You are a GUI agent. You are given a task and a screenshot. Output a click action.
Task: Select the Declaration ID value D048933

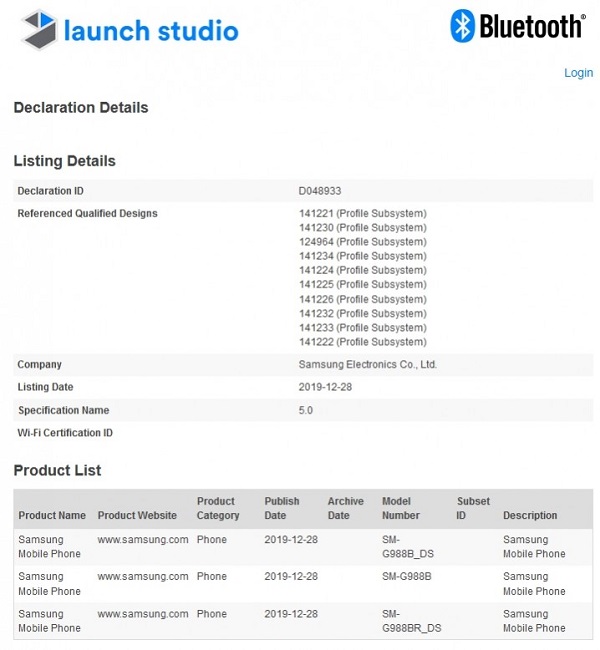320,191
